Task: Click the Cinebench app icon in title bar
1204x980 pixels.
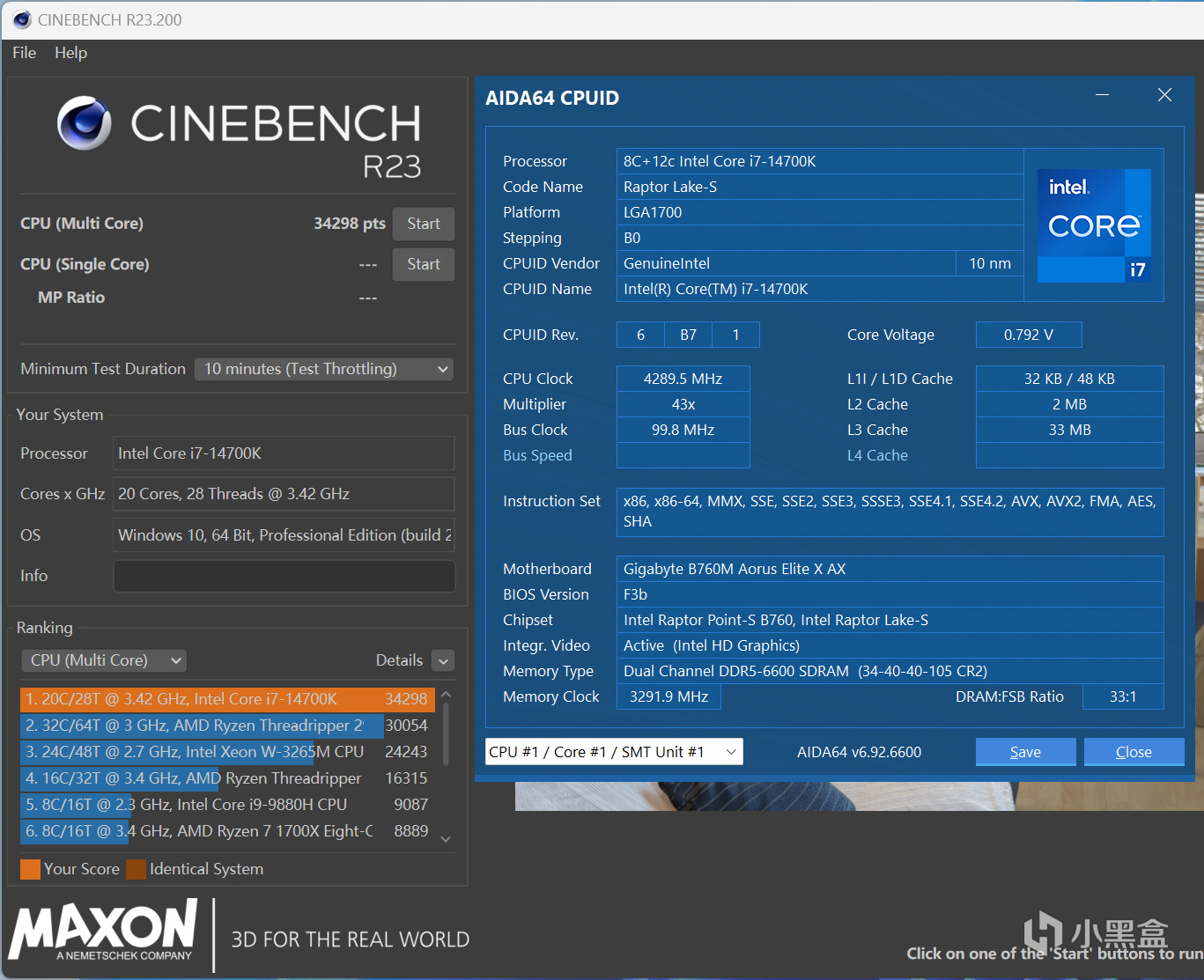Action: [22, 19]
